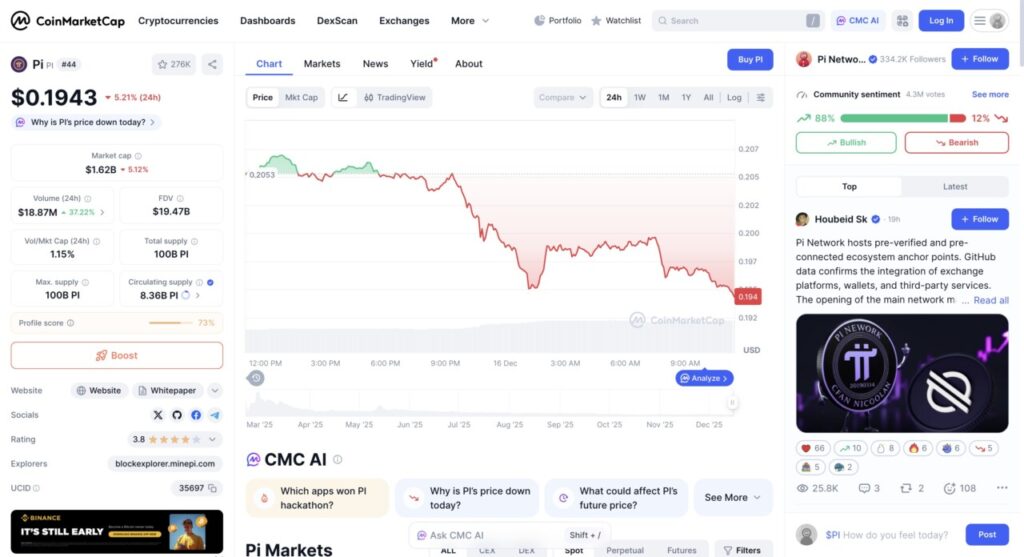
Task: Click the share icon beside Pi watchlist count
Action: tap(212, 64)
